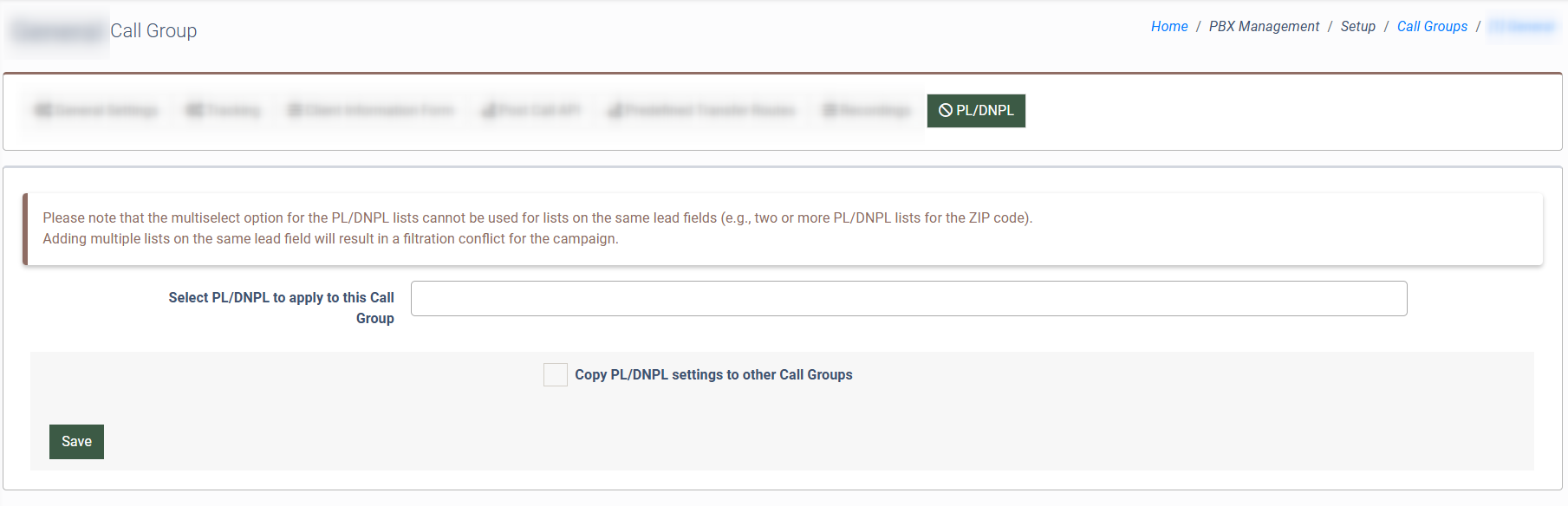This screenshot has width=1568, height=506.
Task: Select the Post Call API tab
Action: (538, 111)
